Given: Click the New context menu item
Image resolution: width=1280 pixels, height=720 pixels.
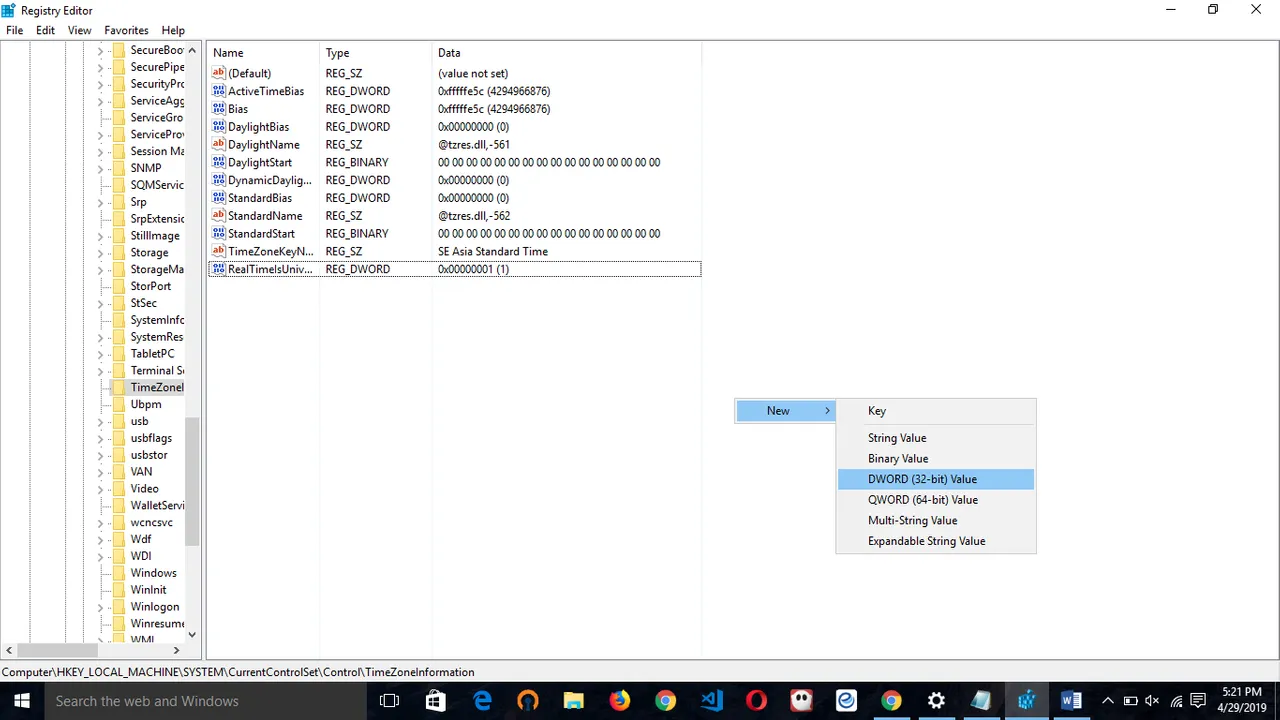Looking at the screenshot, I should coord(785,411).
